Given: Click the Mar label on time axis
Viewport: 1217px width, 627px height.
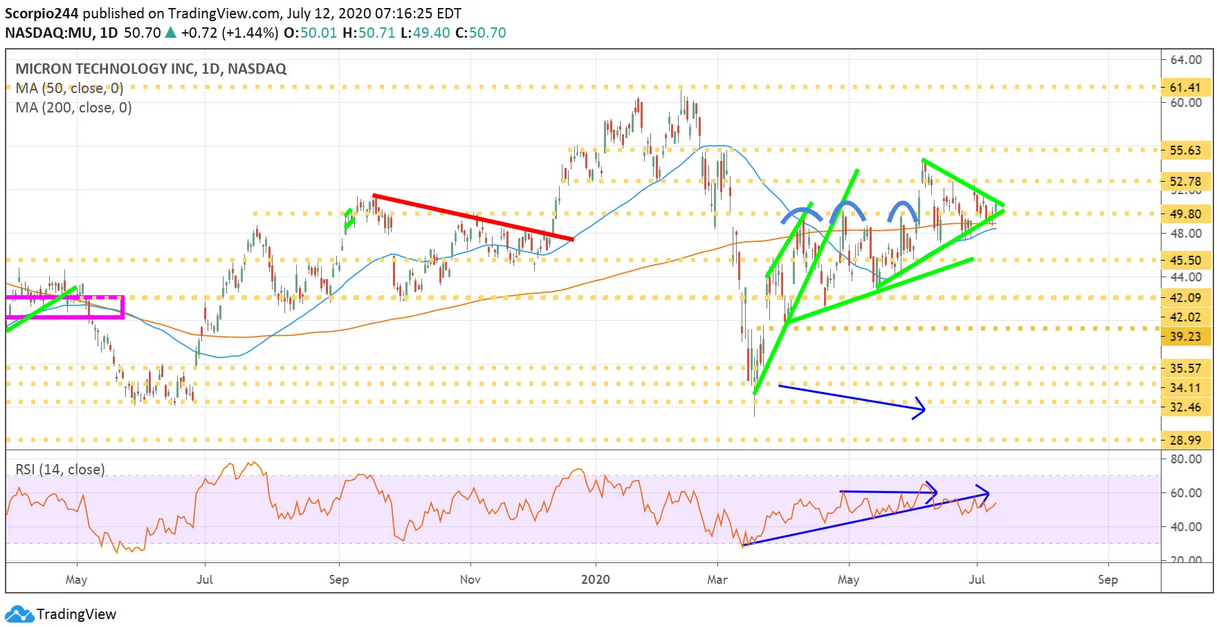Looking at the screenshot, I should (717, 579).
